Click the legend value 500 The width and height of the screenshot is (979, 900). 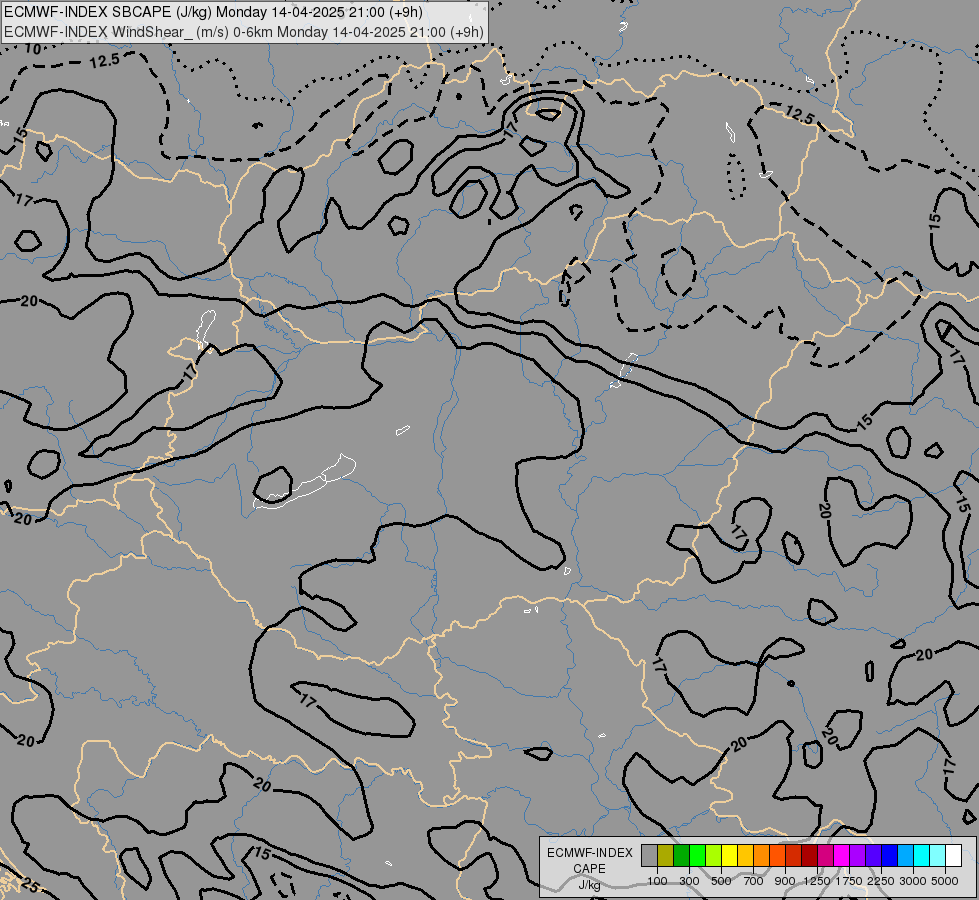click(x=721, y=881)
